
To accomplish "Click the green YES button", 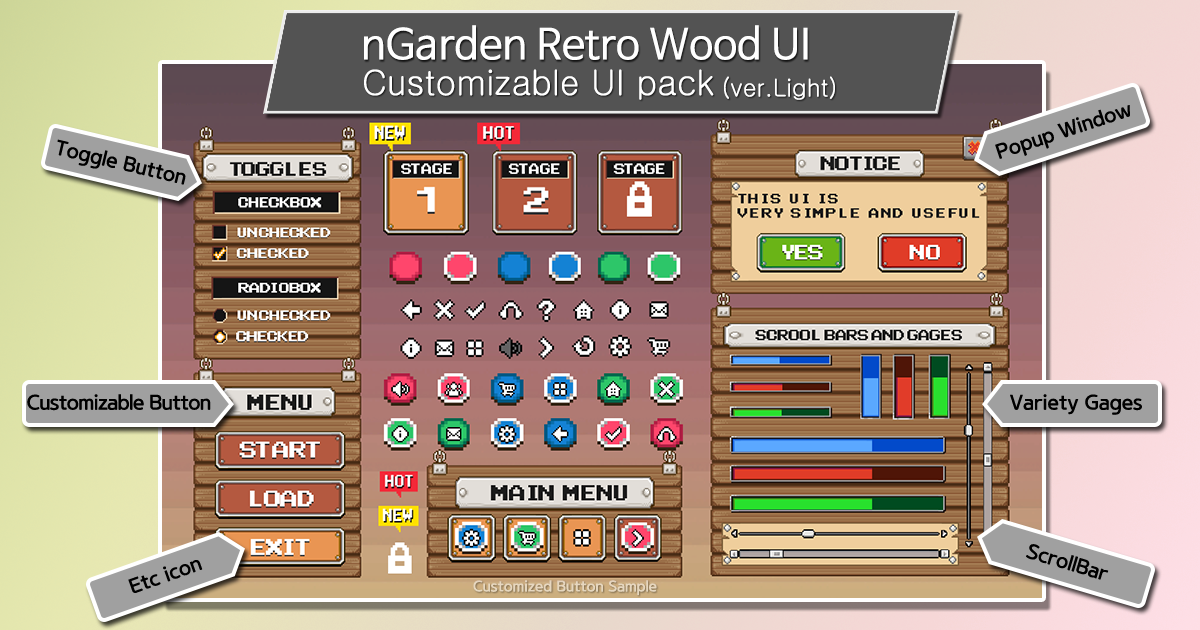I will coord(801,252).
